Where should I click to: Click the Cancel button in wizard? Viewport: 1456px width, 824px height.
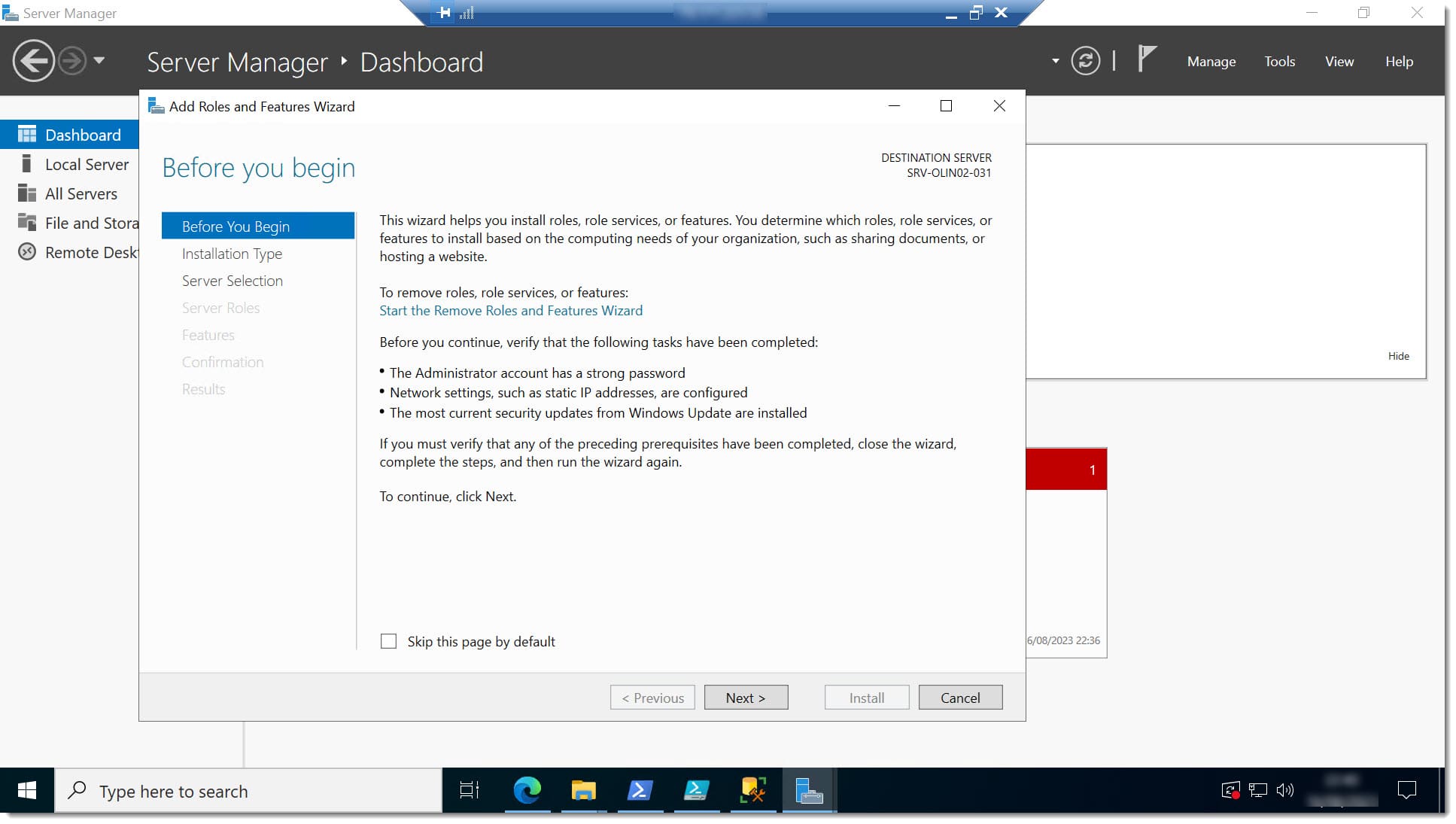point(960,697)
